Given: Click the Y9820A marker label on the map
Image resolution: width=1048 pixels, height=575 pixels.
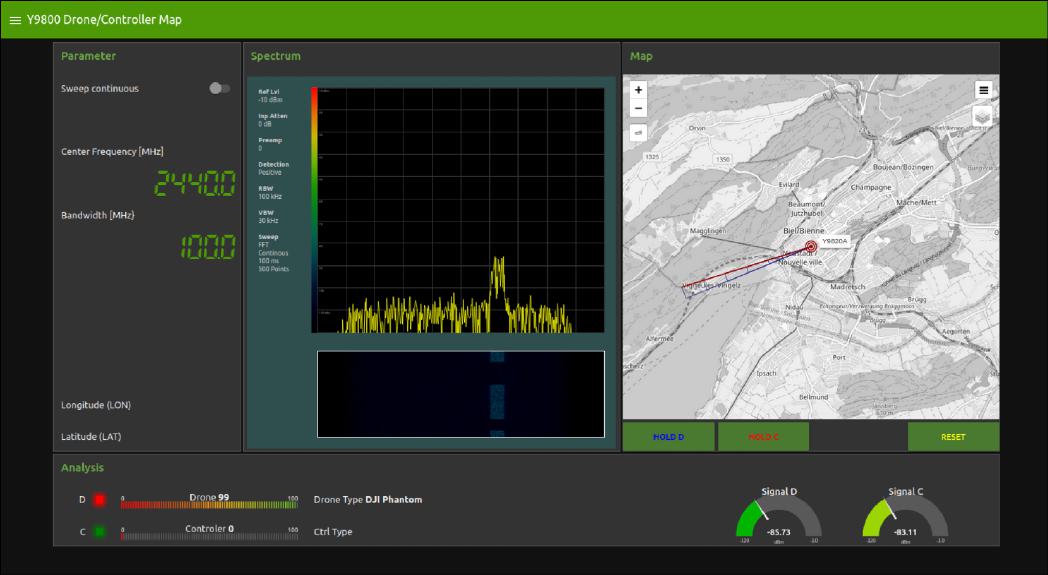Looking at the screenshot, I should click(834, 241).
